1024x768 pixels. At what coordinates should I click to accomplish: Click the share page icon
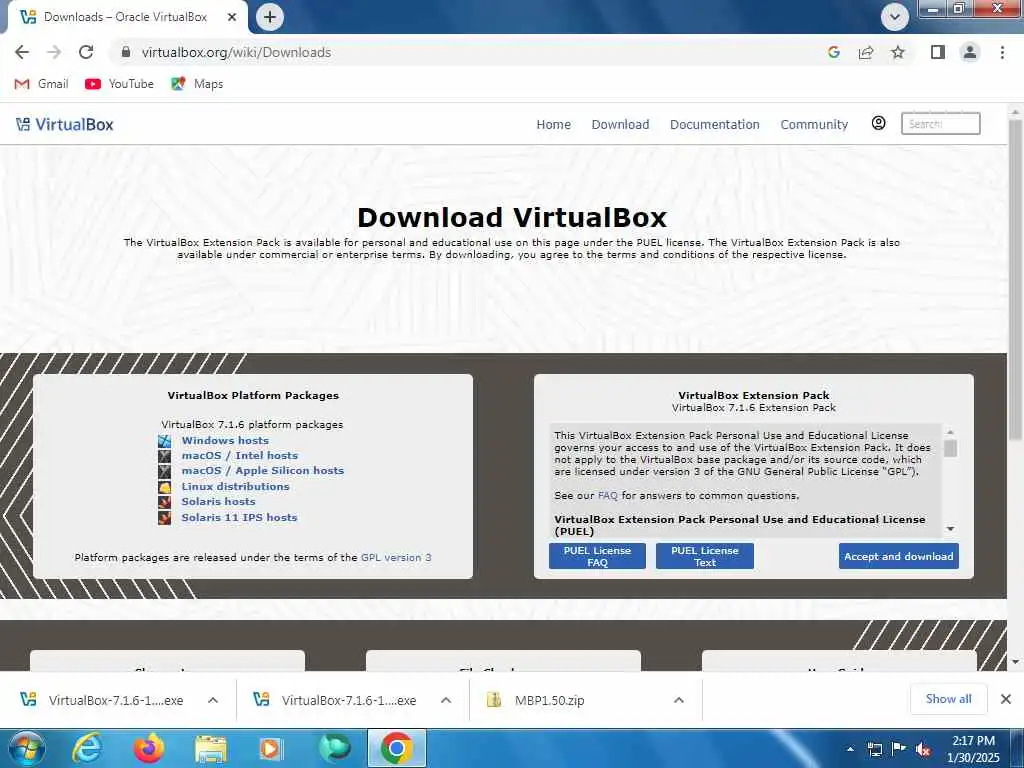tap(866, 52)
